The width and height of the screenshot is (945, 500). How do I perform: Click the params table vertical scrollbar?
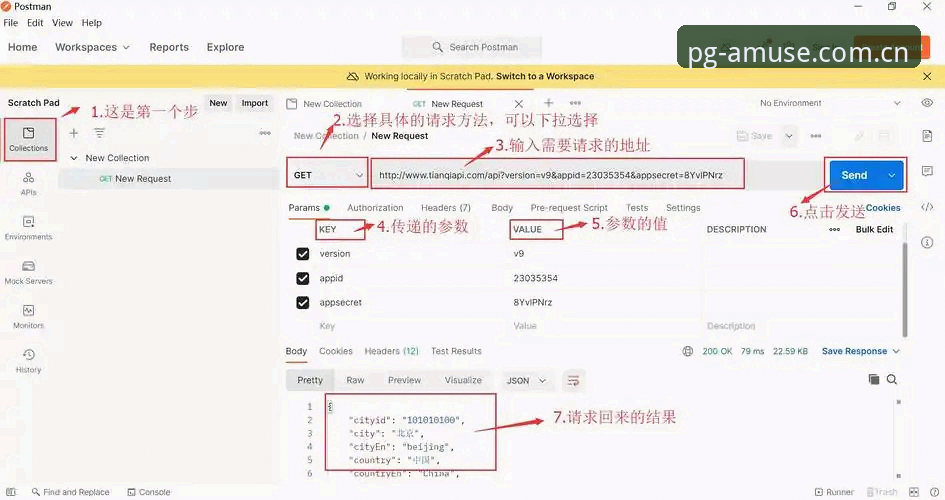pyautogui.click(x=904, y=289)
